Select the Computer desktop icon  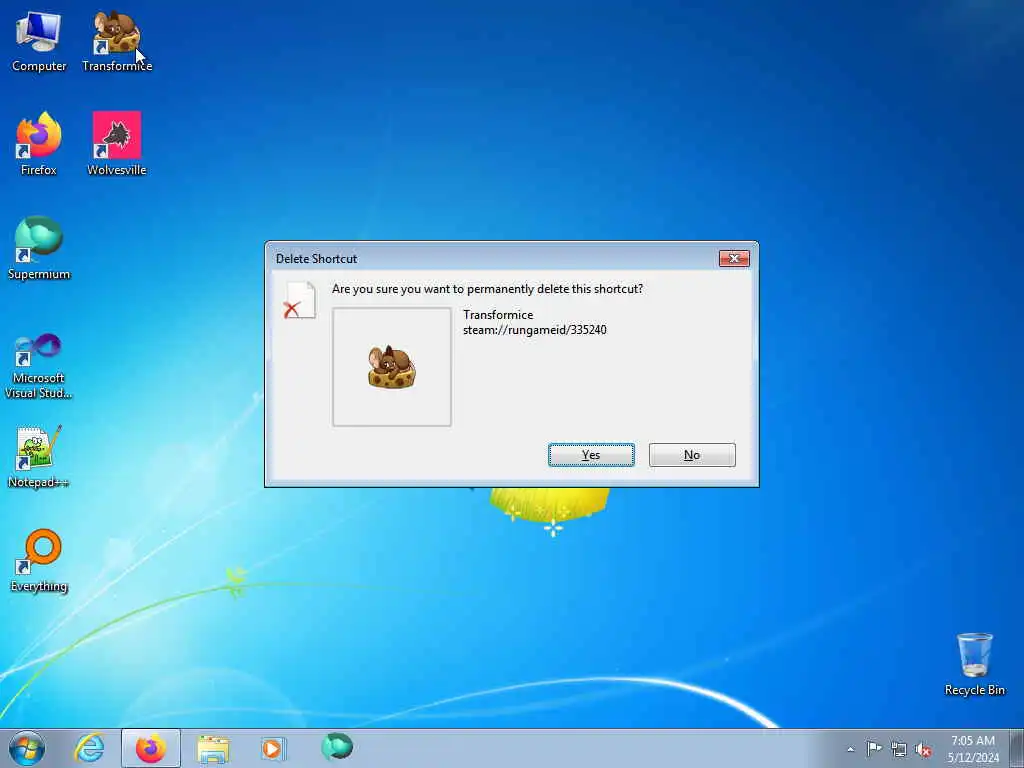39,42
